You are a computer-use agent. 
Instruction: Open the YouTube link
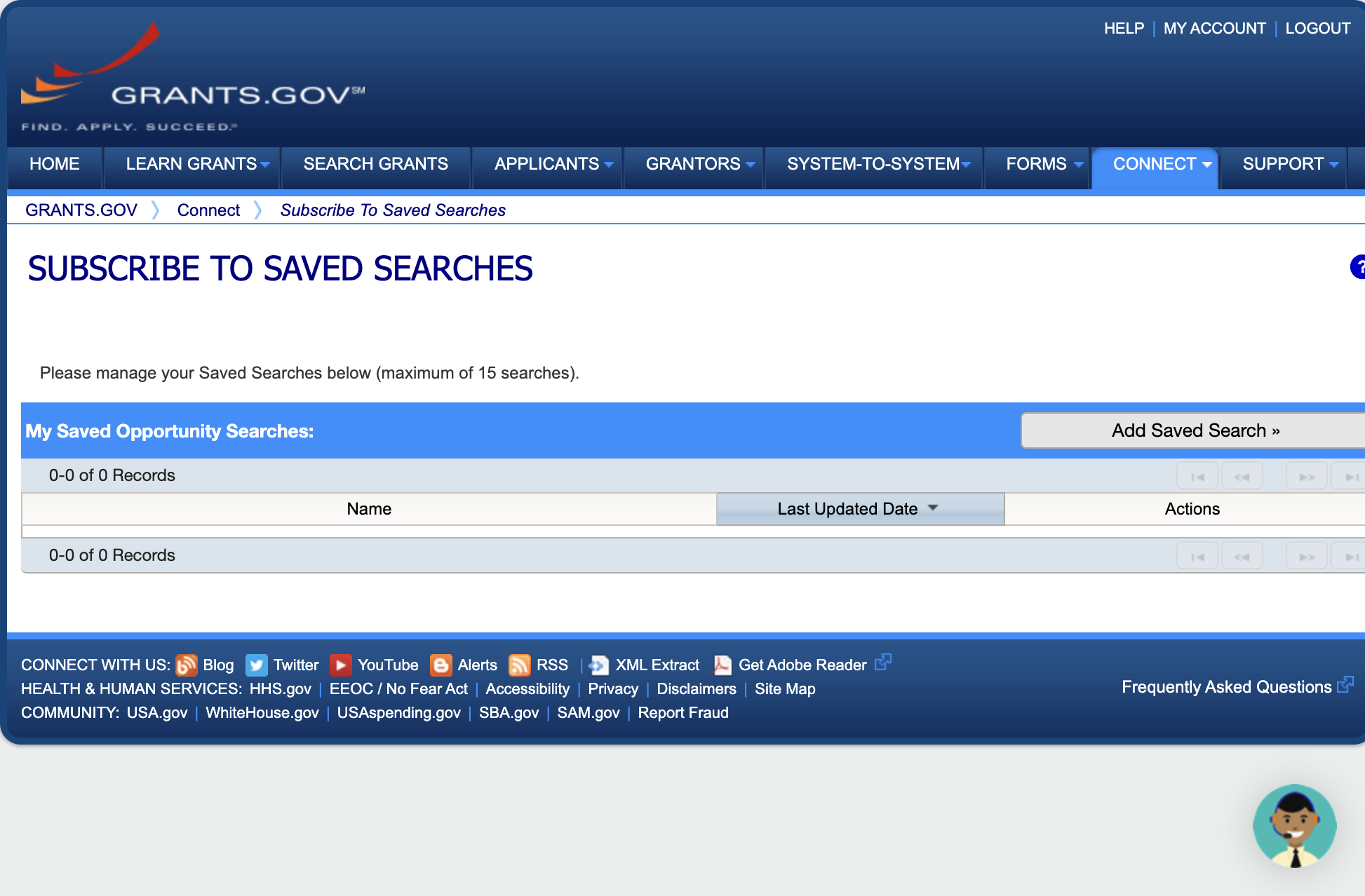[x=388, y=665]
